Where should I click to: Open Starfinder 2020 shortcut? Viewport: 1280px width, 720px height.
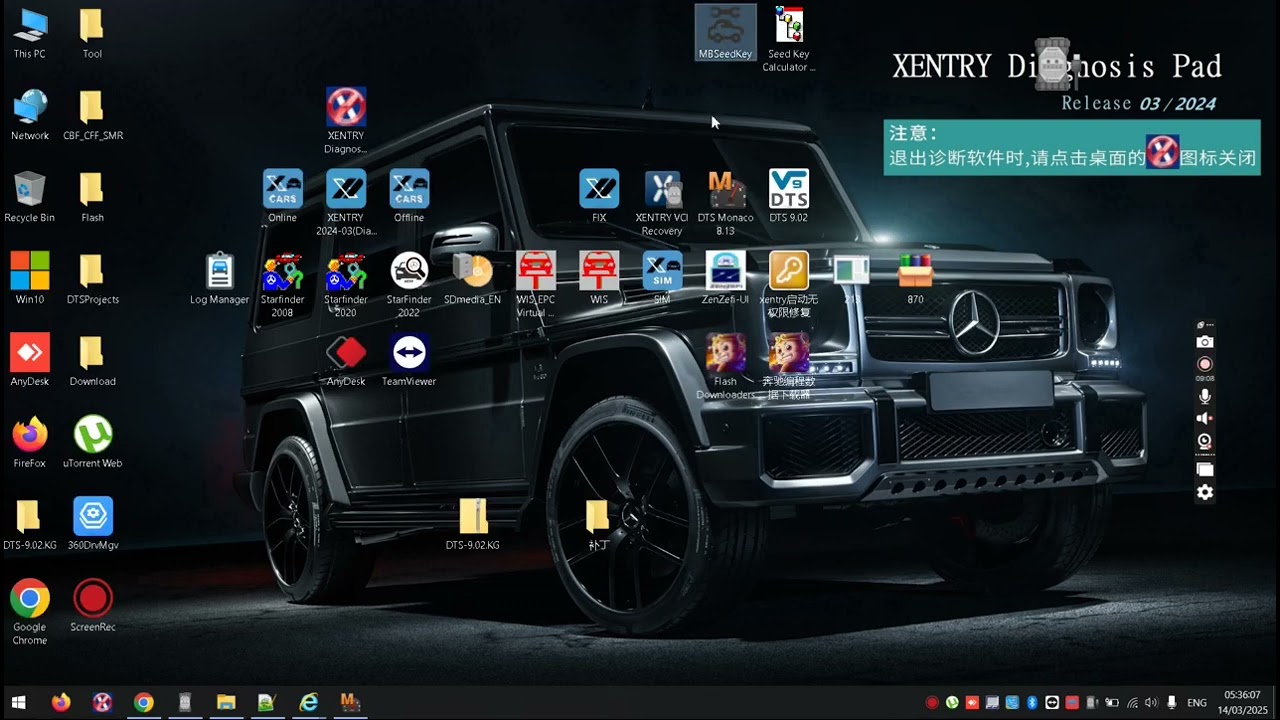pos(346,285)
